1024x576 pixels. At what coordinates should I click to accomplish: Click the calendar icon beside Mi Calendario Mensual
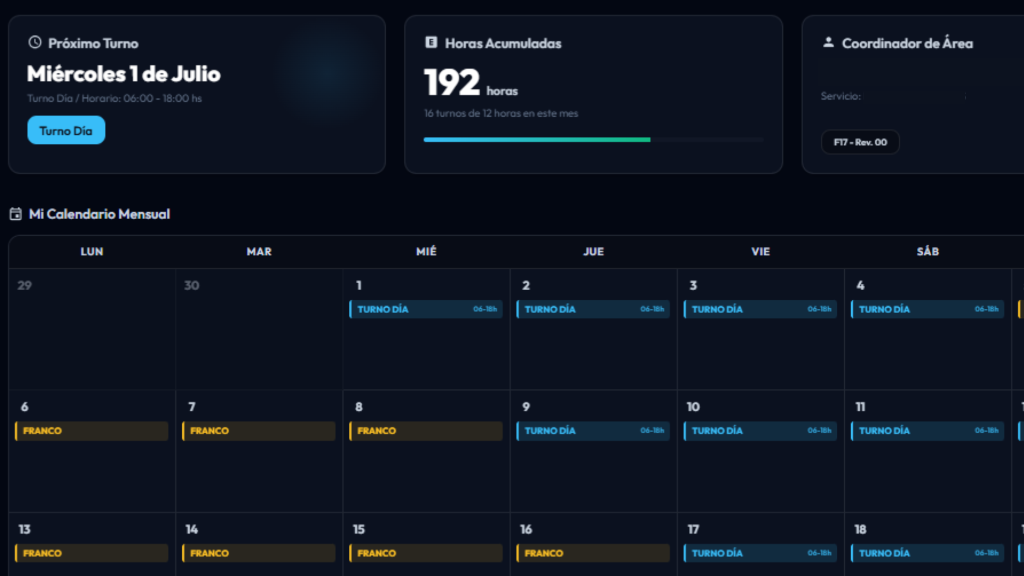(16, 214)
